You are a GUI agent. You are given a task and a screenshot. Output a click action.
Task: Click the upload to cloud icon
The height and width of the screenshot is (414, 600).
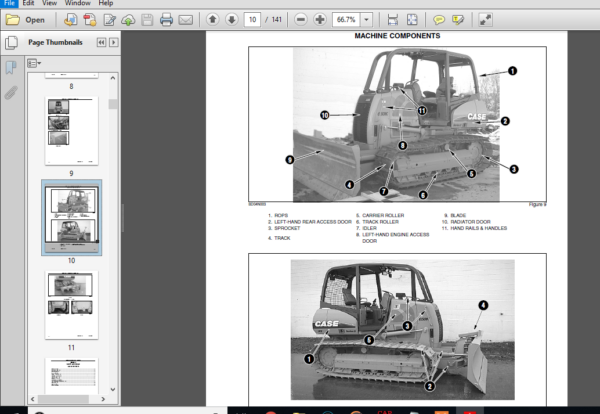128,20
